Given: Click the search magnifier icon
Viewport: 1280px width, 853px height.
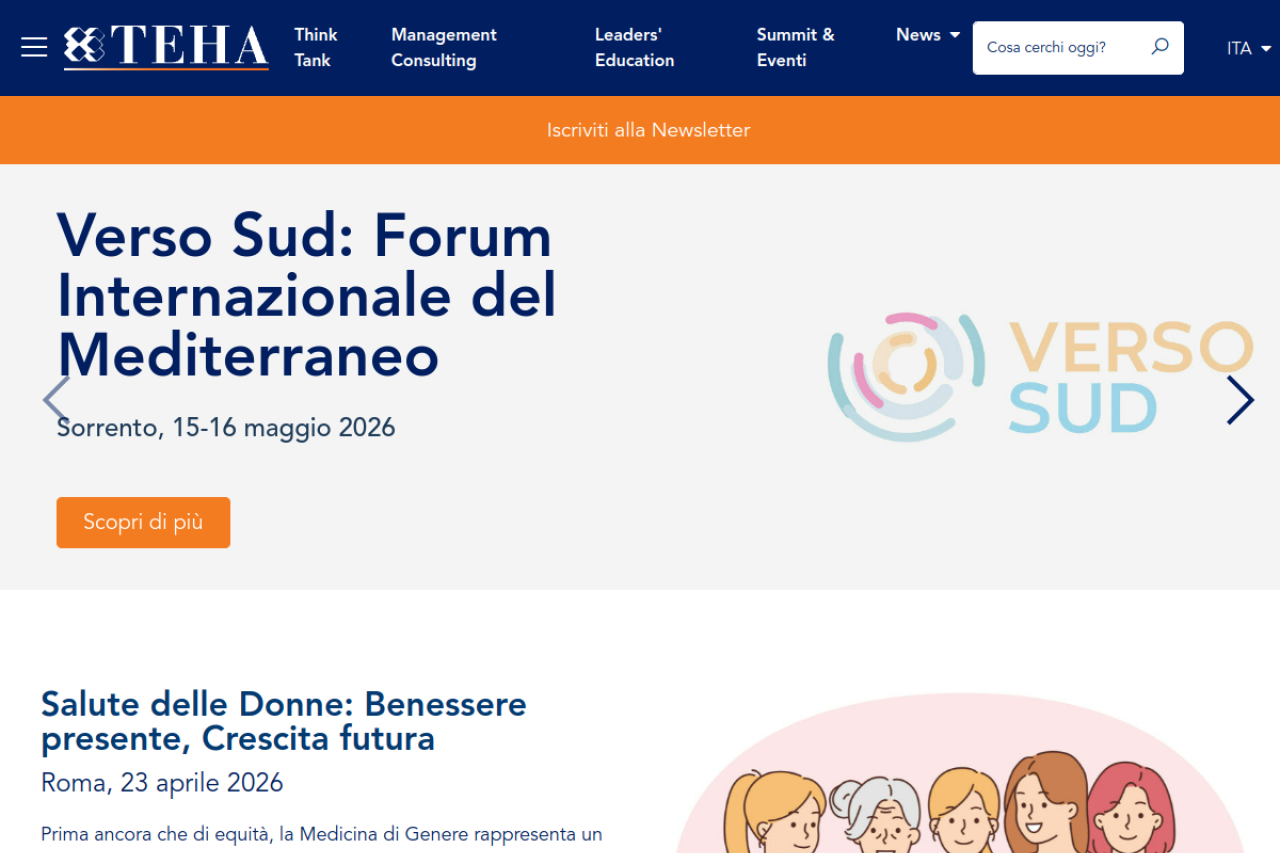Looking at the screenshot, I should pos(1159,47).
